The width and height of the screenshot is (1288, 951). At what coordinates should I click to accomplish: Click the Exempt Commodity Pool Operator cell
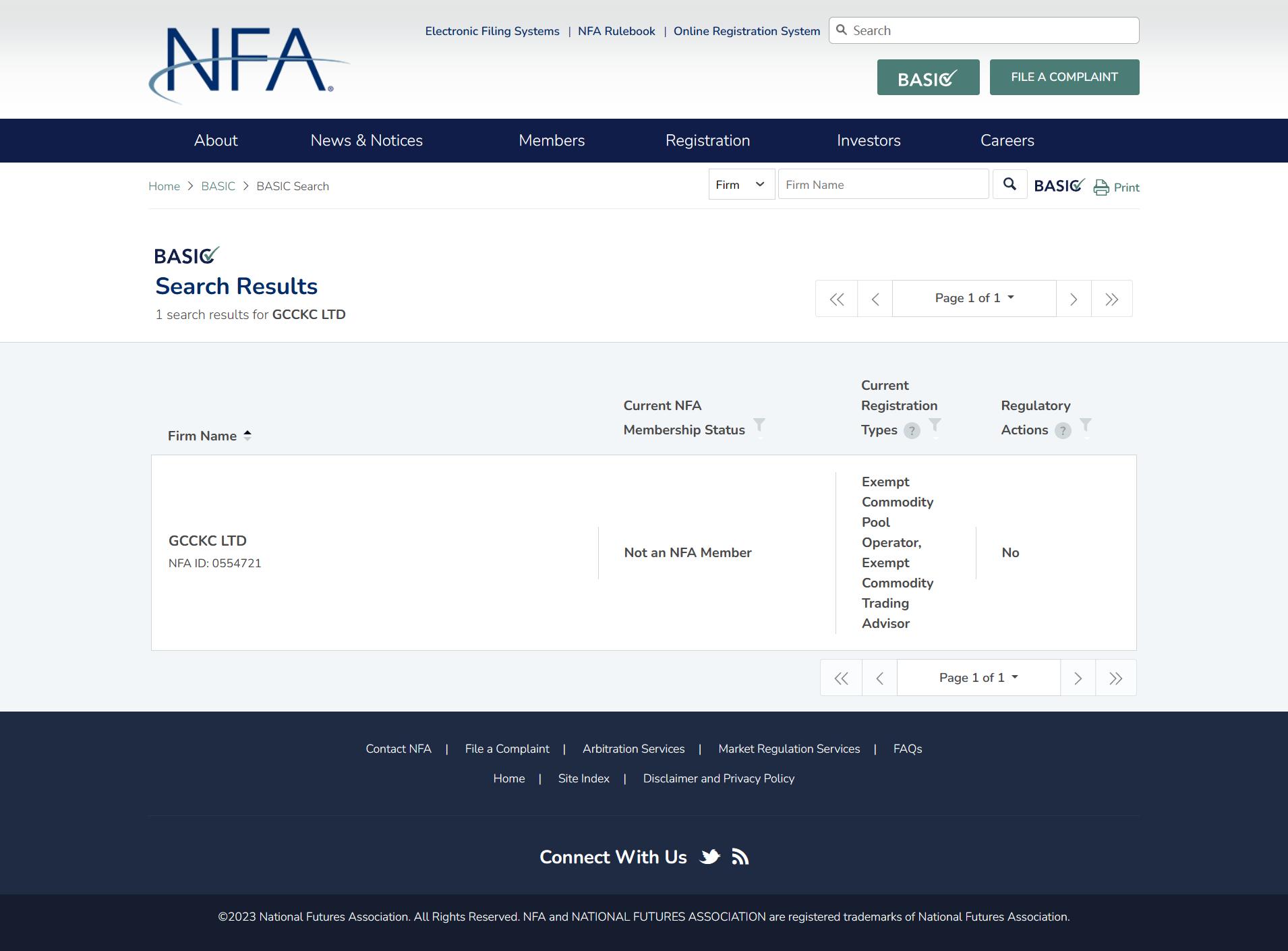pos(898,552)
